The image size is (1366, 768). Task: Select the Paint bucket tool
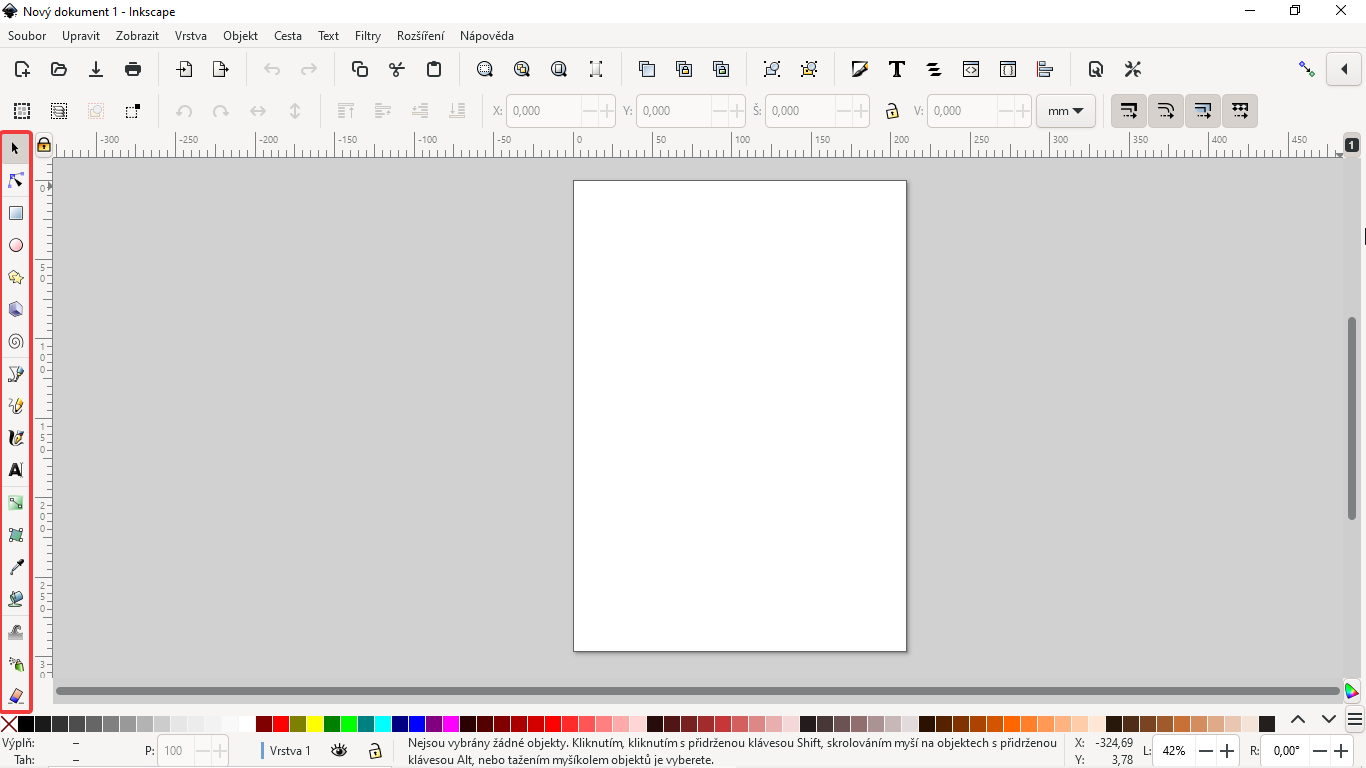(16, 599)
